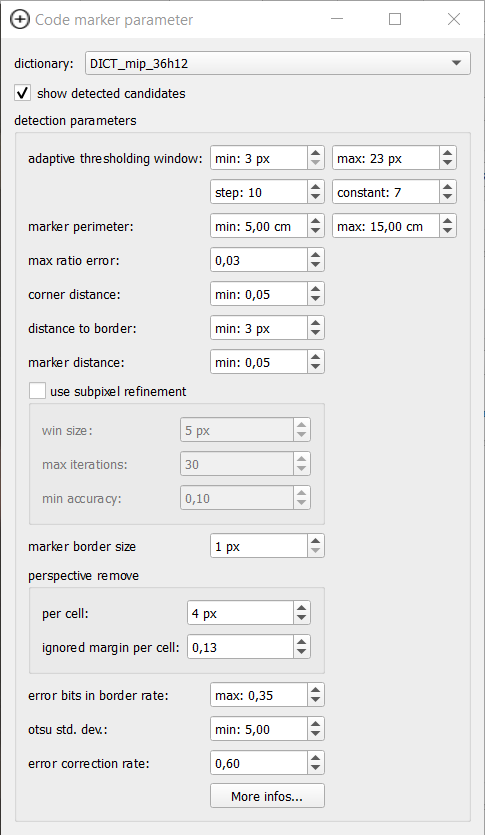Increase adaptive thresholding min window value

point(316,153)
